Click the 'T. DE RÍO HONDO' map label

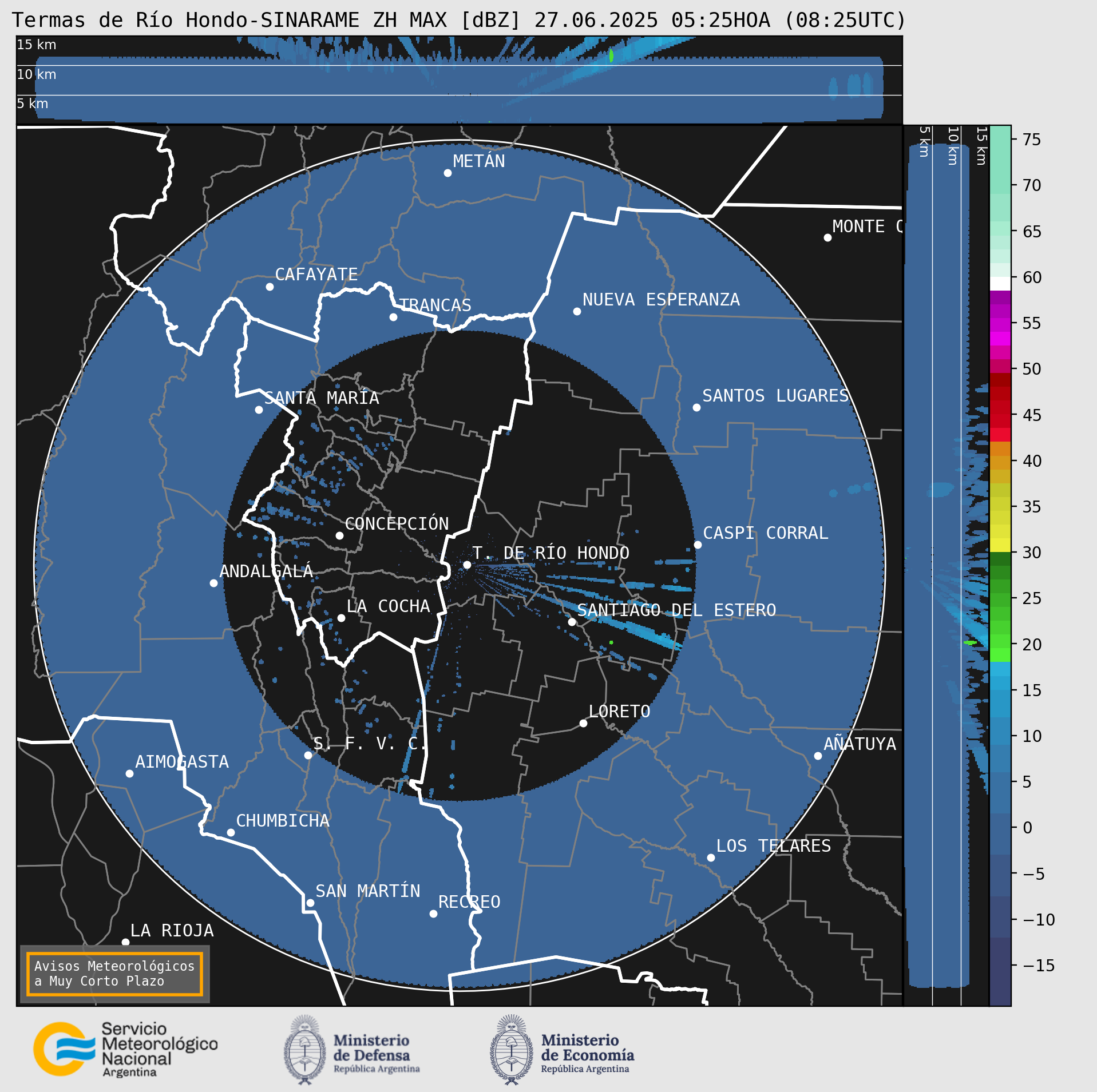click(551, 553)
